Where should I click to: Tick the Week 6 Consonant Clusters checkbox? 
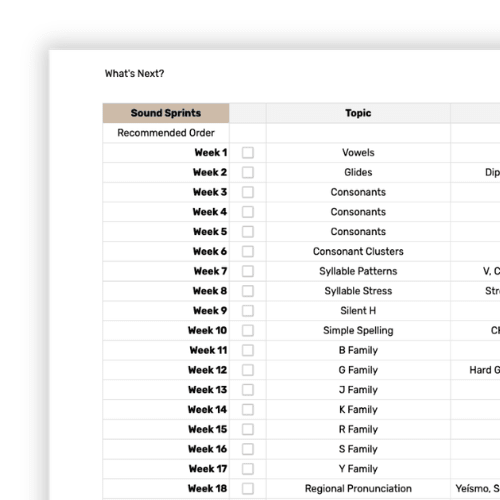point(248,251)
